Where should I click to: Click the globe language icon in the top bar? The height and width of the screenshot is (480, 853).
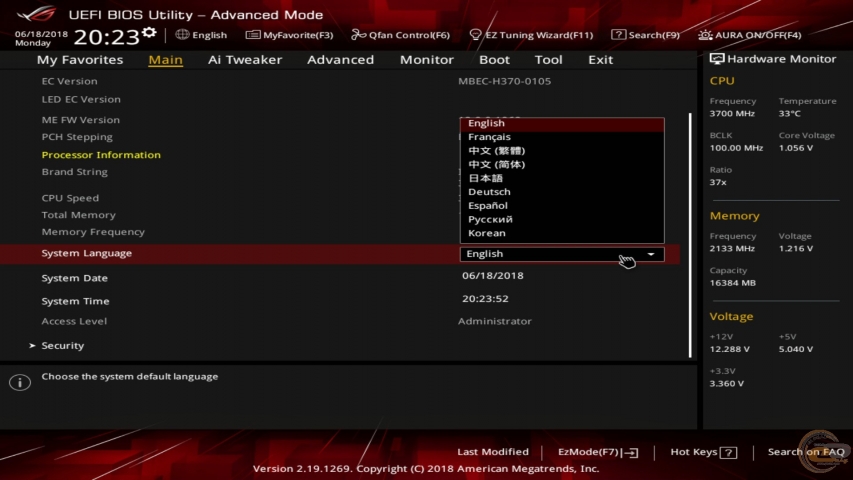[182, 35]
